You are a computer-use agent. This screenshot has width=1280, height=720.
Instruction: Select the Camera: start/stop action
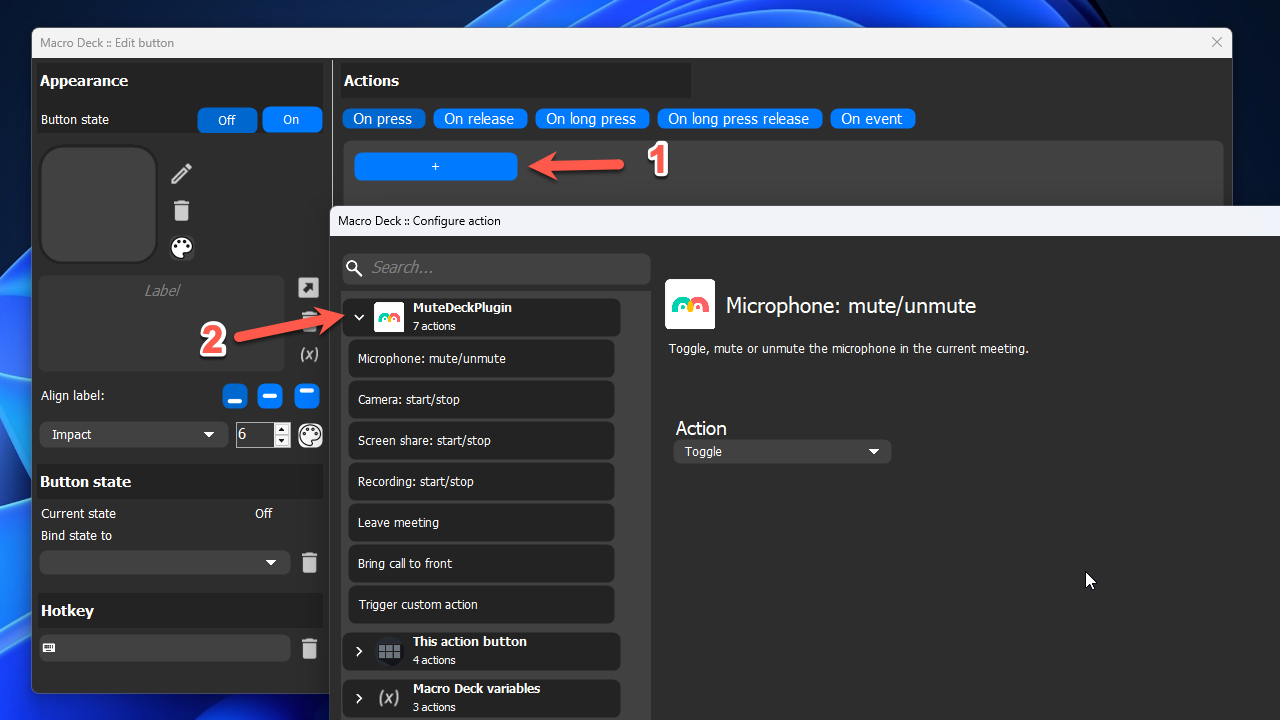click(x=481, y=400)
